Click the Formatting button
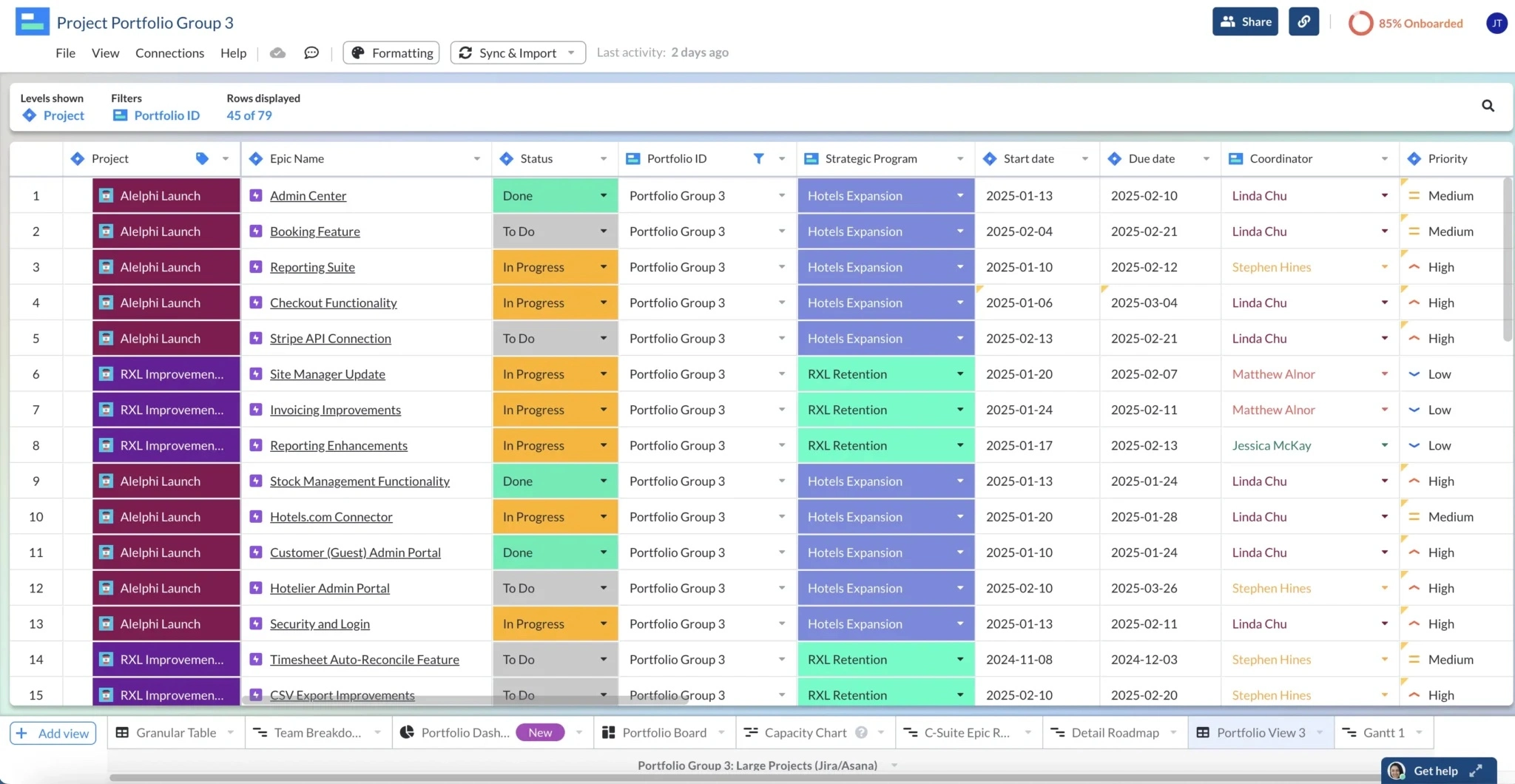This screenshot has width=1515, height=784. point(391,53)
